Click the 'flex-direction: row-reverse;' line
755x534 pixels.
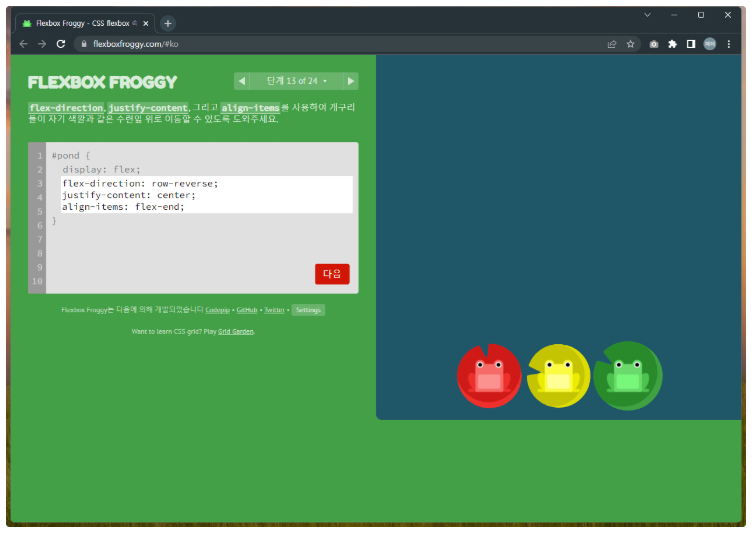click(140, 183)
